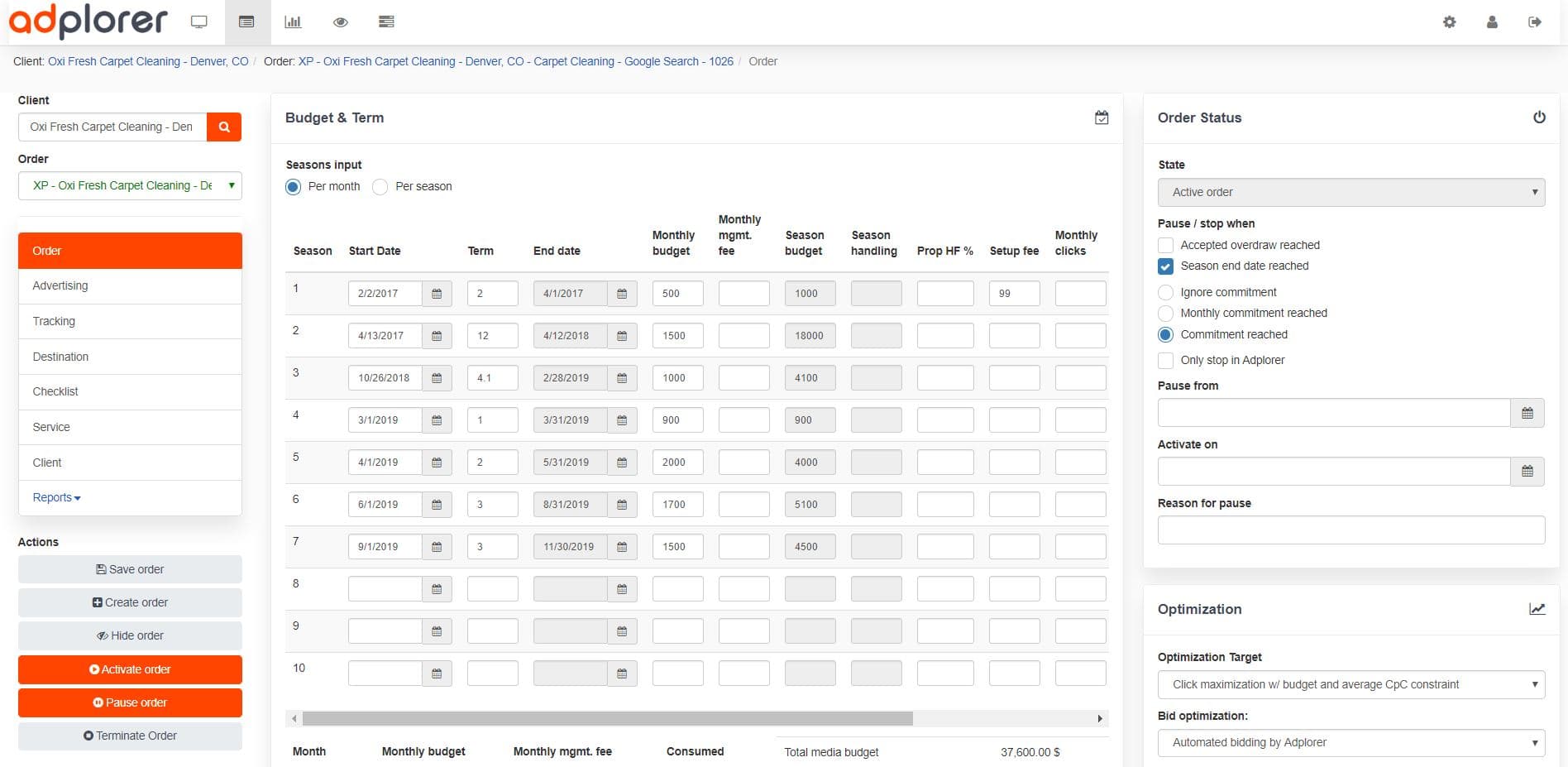
Task: Click the logout icon in header
Action: click(x=1535, y=22)
